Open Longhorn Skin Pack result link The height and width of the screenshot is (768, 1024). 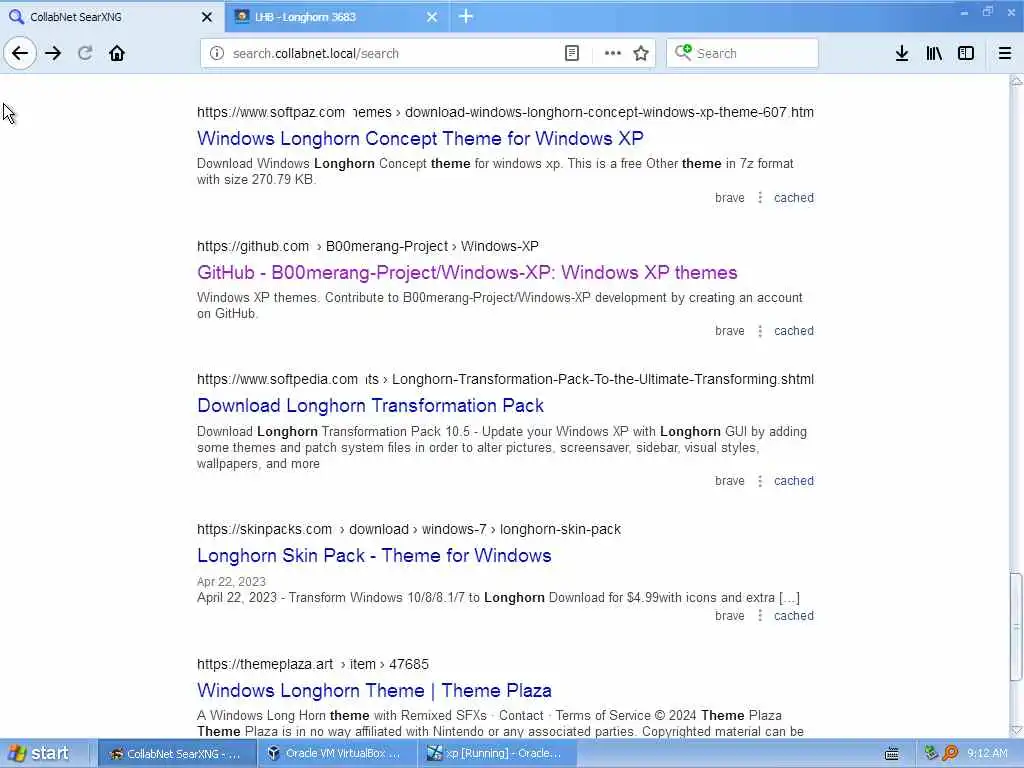tap(374, 556)
